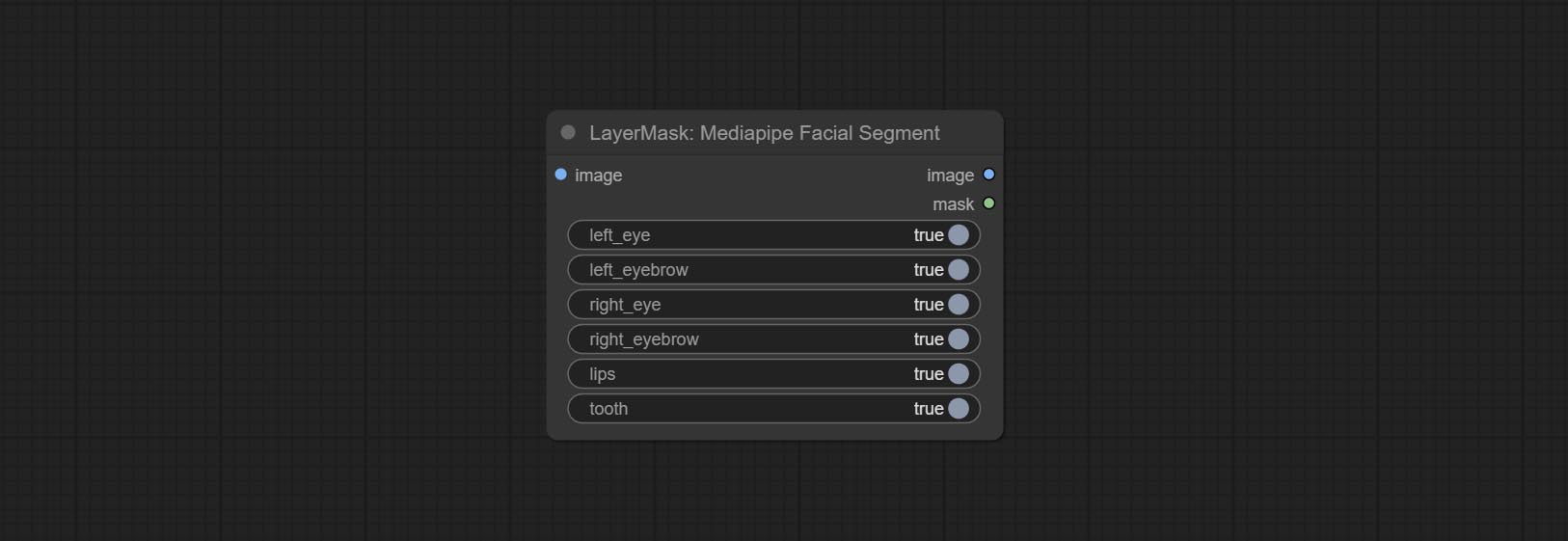Screen dimensions: 1568x541
Task: Toggle the tooth switch
Action: 774,409
